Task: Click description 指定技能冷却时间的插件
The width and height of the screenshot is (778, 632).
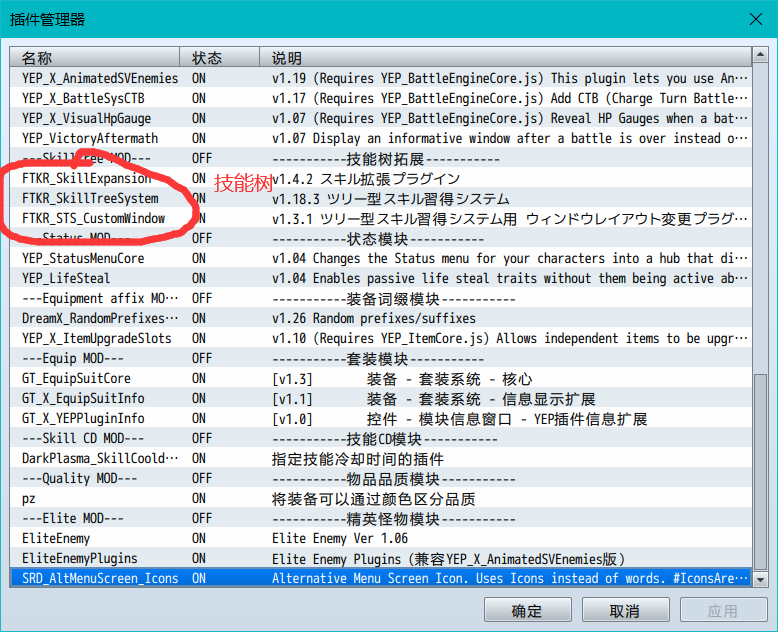Action: pyautogui.click(x=358, y=459)
